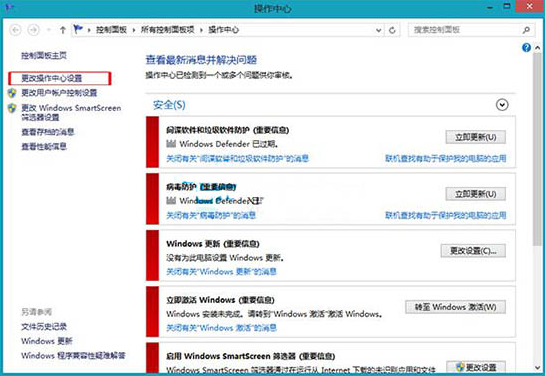Viewport: 545px width, 376px height.
Task: Collapse the 安全(S) section with the round chevron
Action: (x=502, y=105)
